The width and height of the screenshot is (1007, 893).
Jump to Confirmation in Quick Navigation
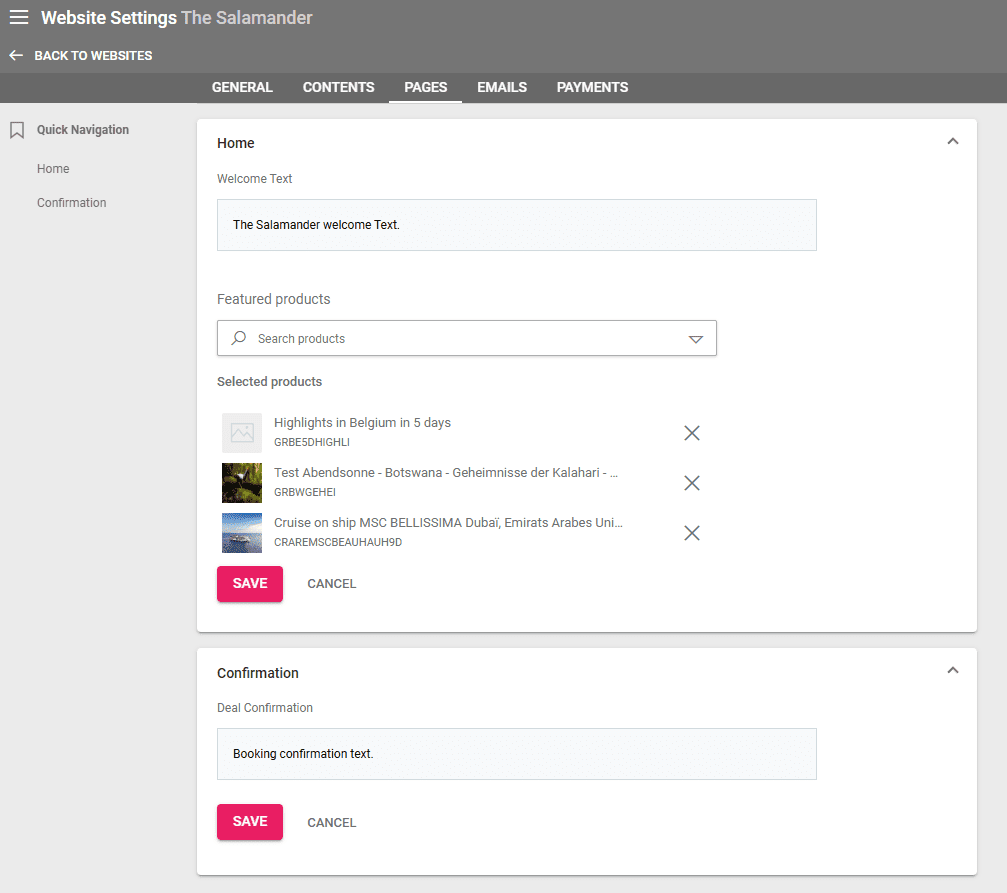pos(71,203)
